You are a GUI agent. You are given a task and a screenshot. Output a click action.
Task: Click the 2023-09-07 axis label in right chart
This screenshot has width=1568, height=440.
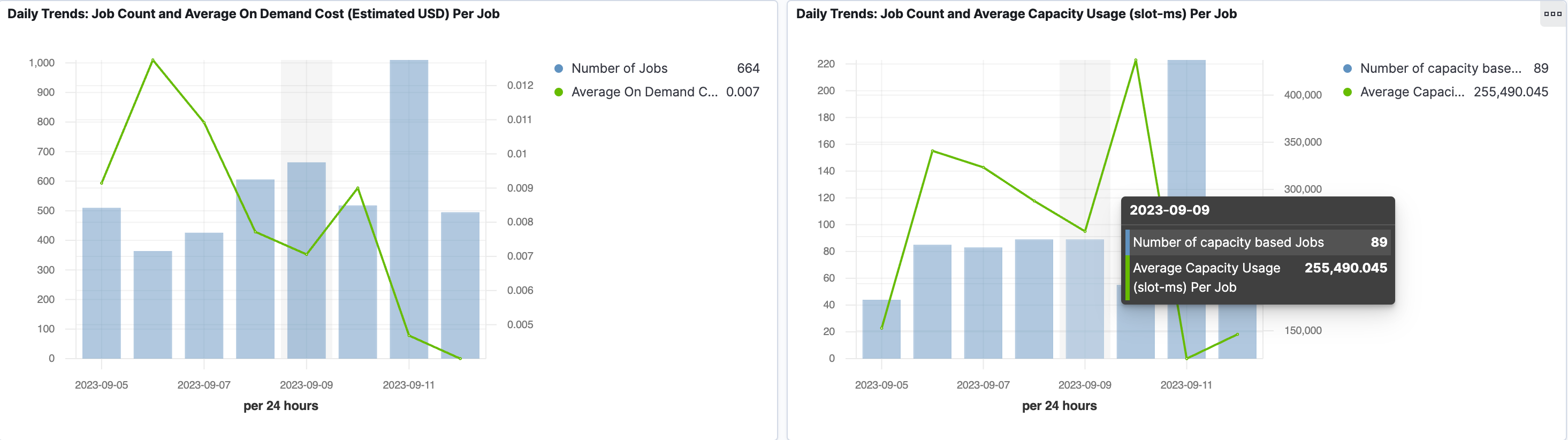point(983,385)
